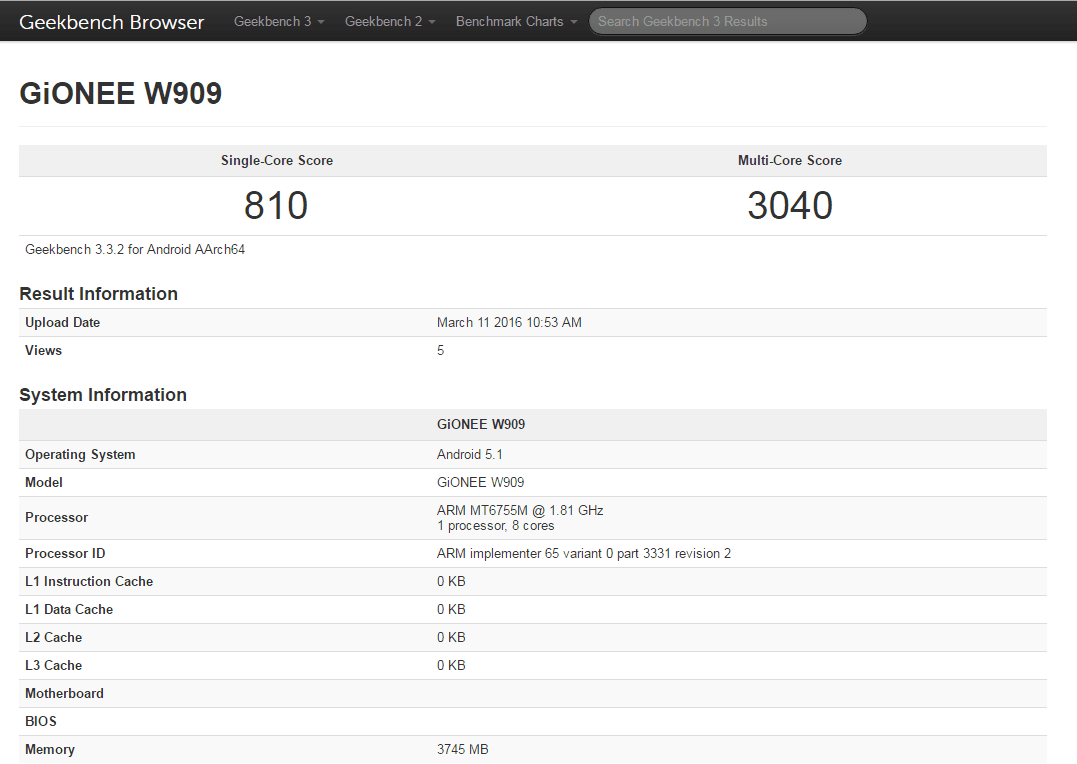The width and height of the screenshot is (1077, 764).
Task: Open the Geekbench 3 dropdown menu
Action: (x=279, y=21)
